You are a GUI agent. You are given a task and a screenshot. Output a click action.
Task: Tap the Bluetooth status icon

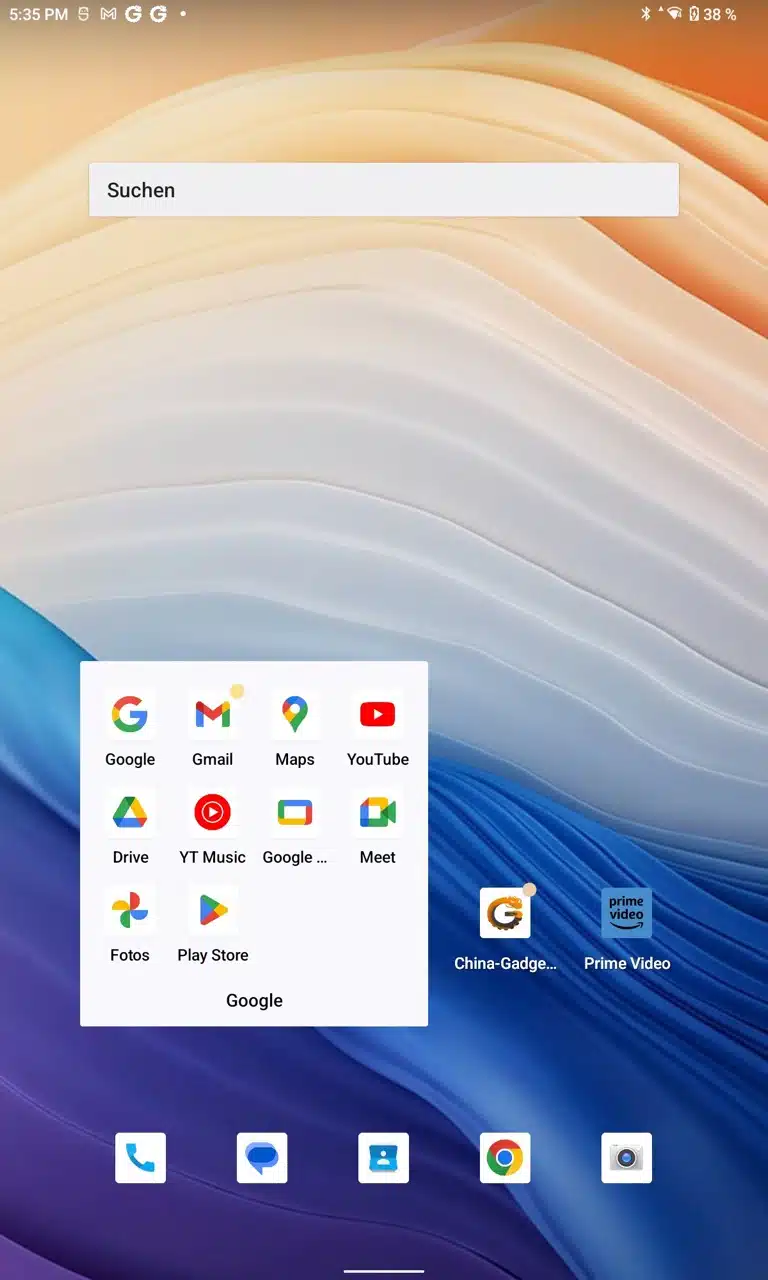coord(646,14)
